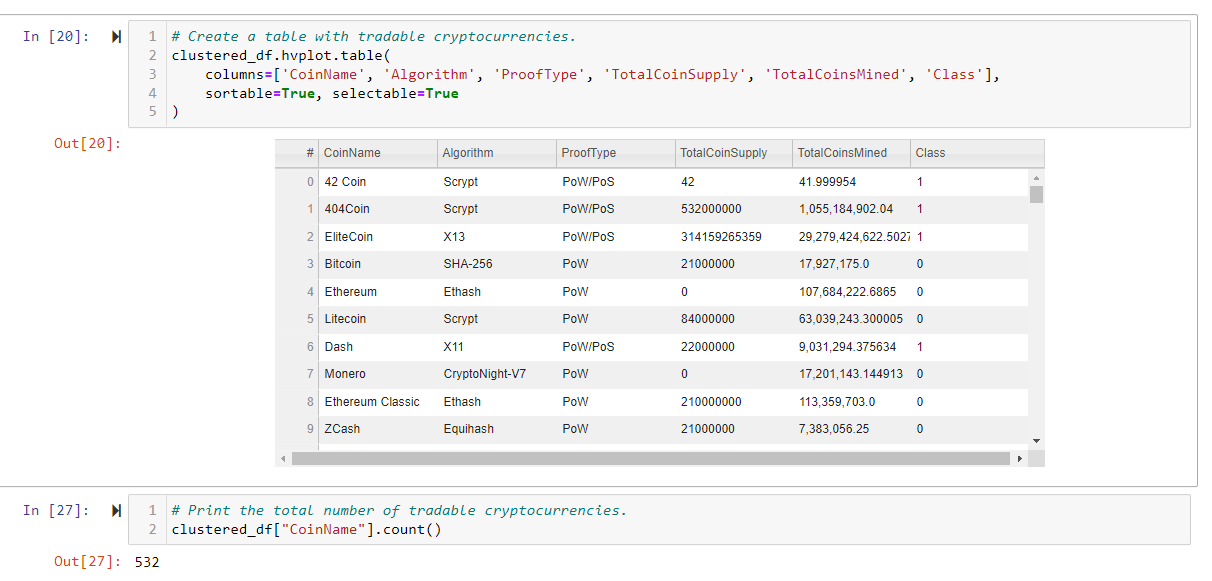The height and width of the screenshot is (581, 1212).
Task: Sort table by CoinName column header
Action: click(x=379, y=153)
